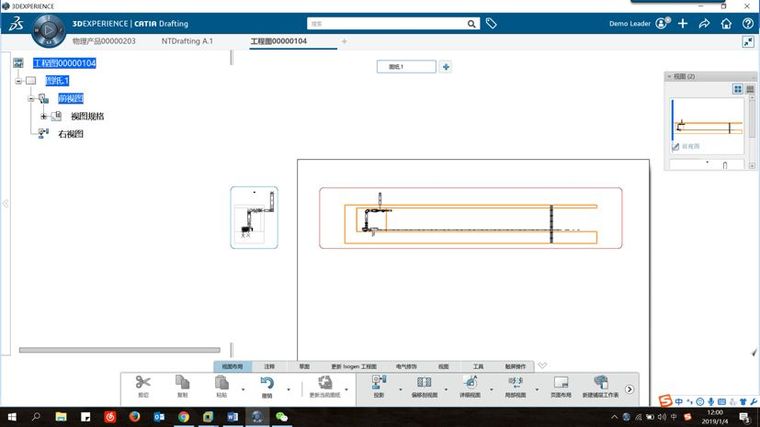Click the expand-to-fullscreen arrow icon
The width and height of the screenshot is (760, 427).
[748, 42]
